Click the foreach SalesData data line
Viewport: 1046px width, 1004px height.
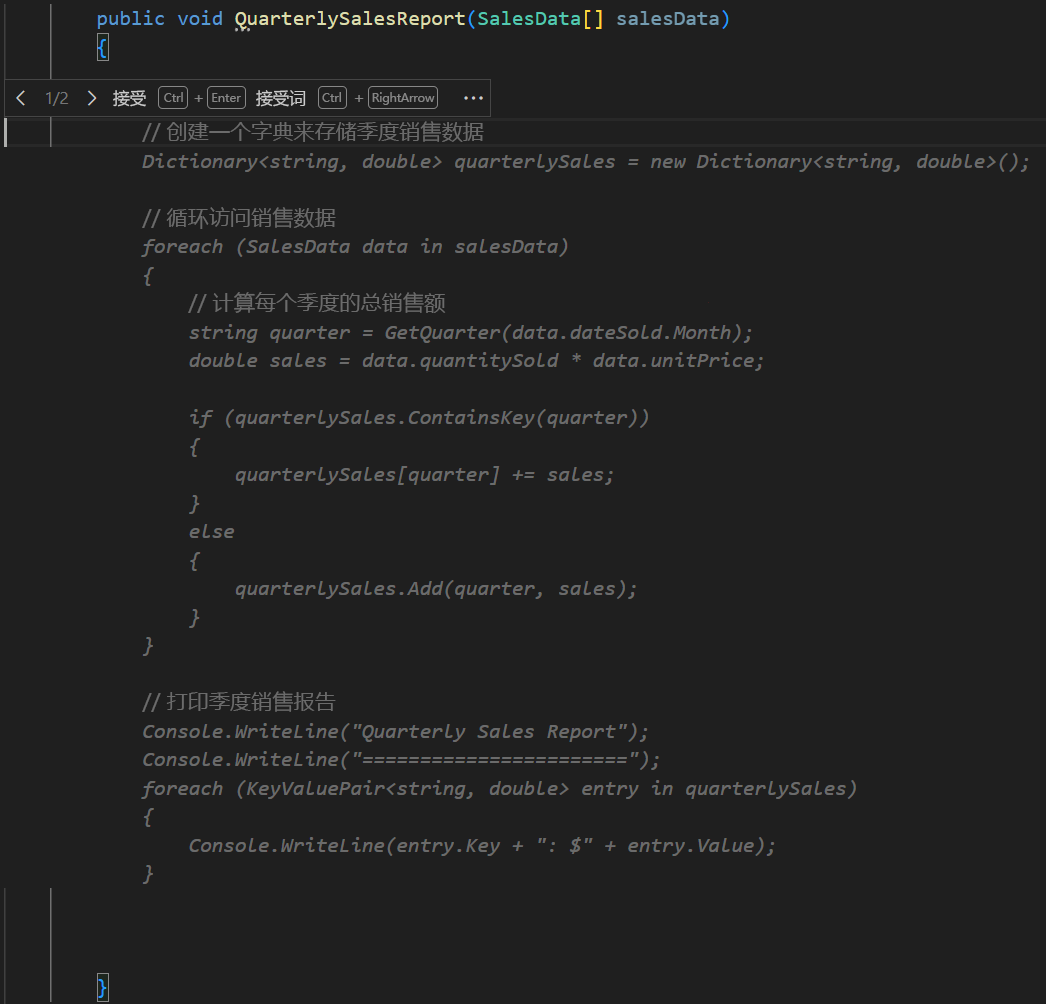point(355,247)
